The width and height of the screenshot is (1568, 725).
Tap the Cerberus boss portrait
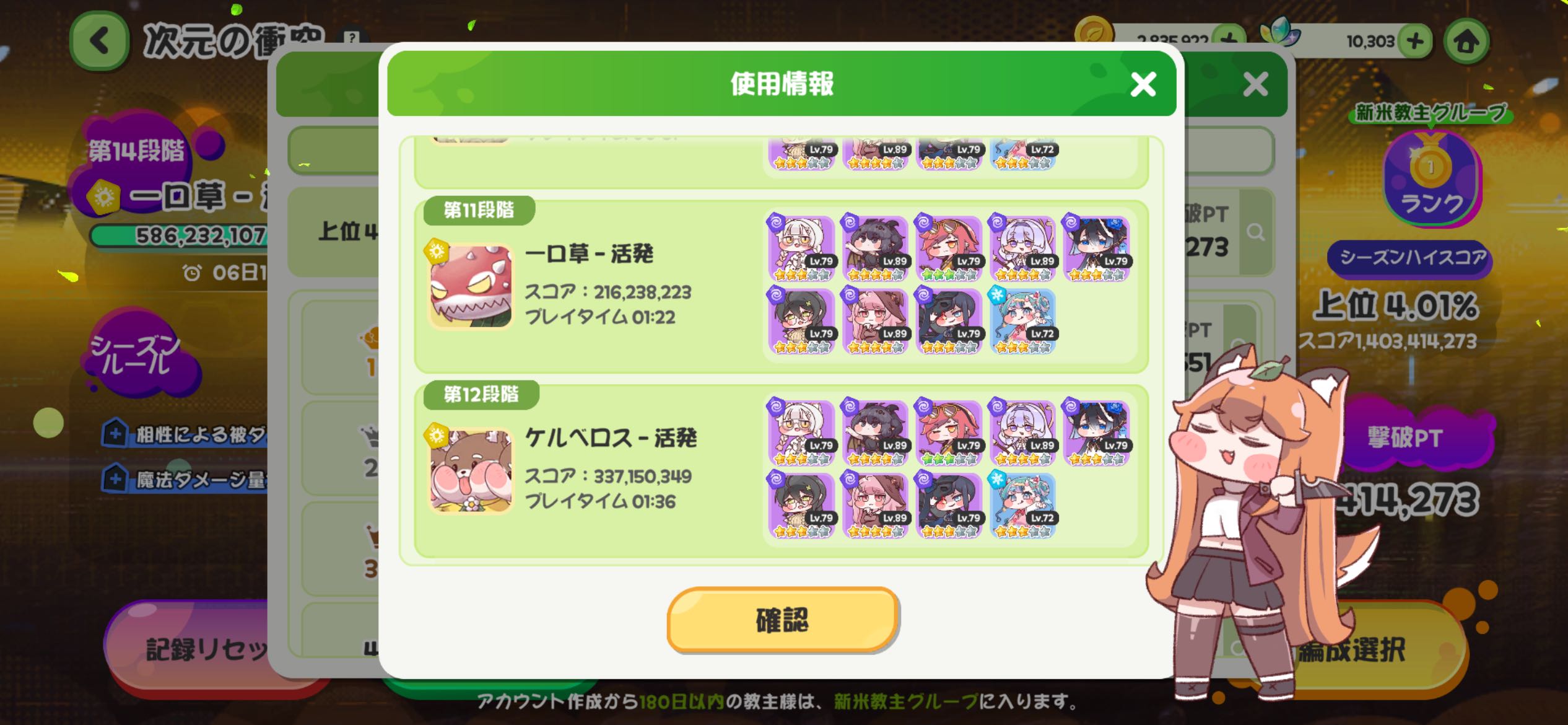tap(471, 470)
